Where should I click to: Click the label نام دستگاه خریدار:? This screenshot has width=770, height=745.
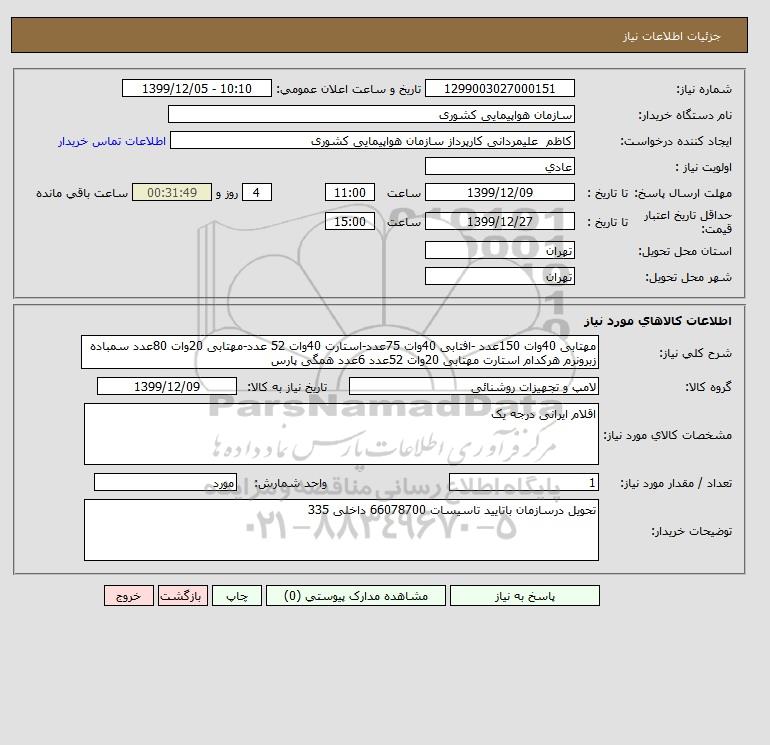685,115
